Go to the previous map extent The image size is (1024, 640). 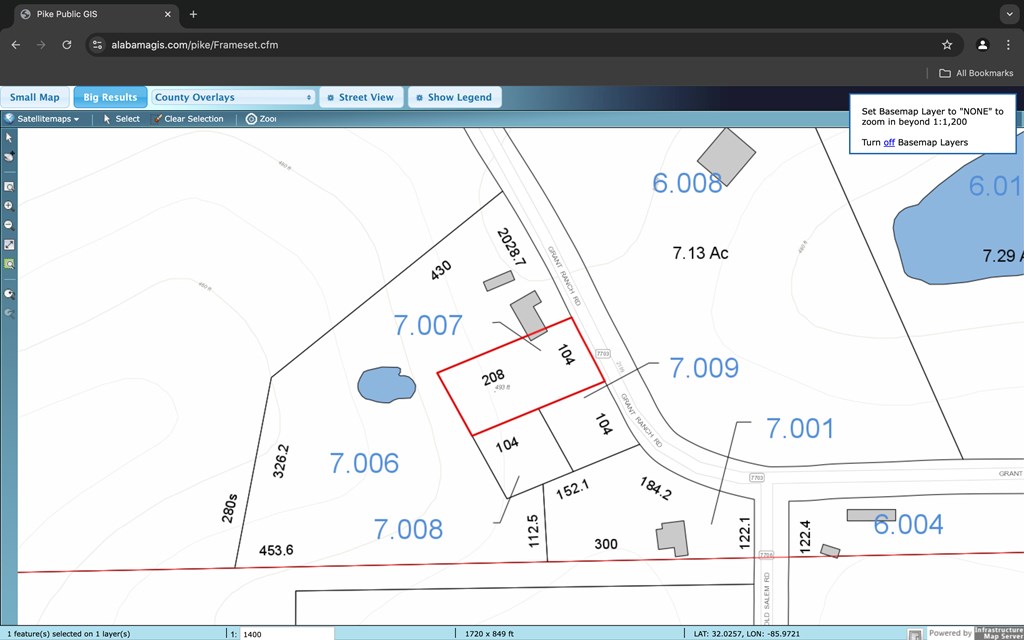point(9,294)
